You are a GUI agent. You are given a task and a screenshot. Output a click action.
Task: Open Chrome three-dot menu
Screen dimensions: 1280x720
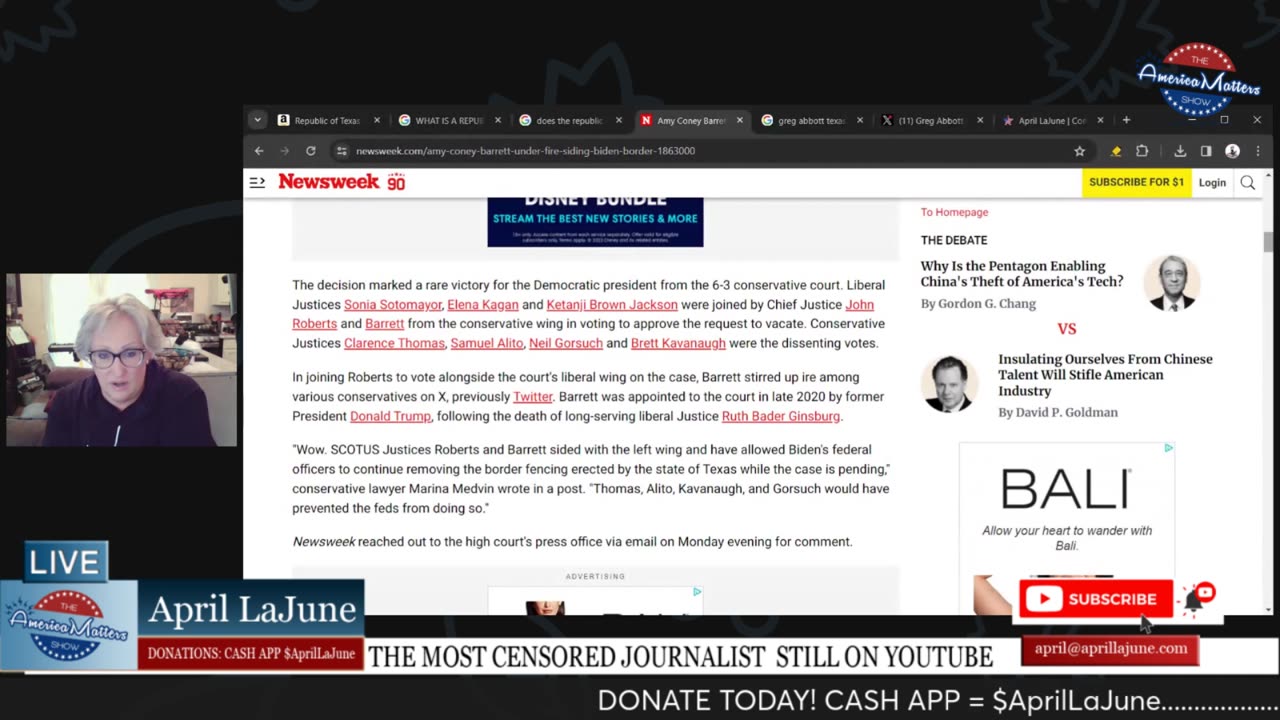click(1258, 151)
